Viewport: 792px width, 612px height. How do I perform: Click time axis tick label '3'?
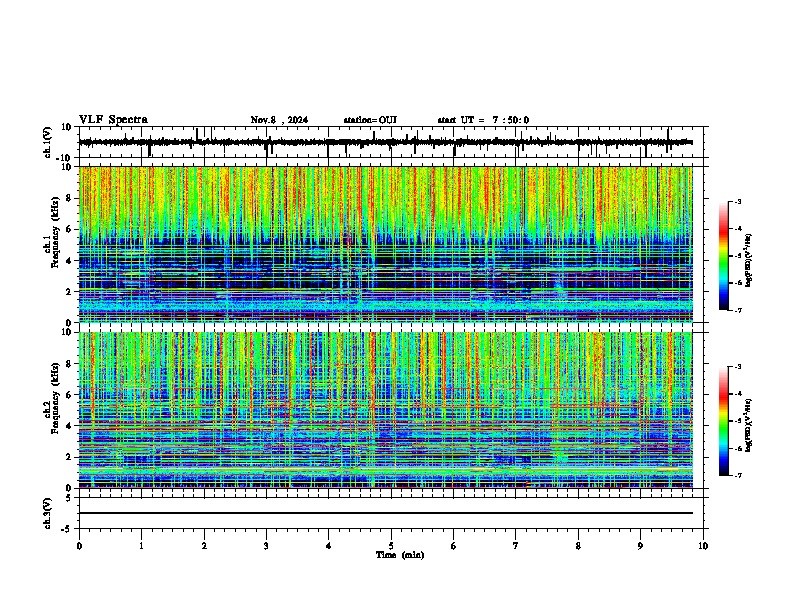(266, 546)
